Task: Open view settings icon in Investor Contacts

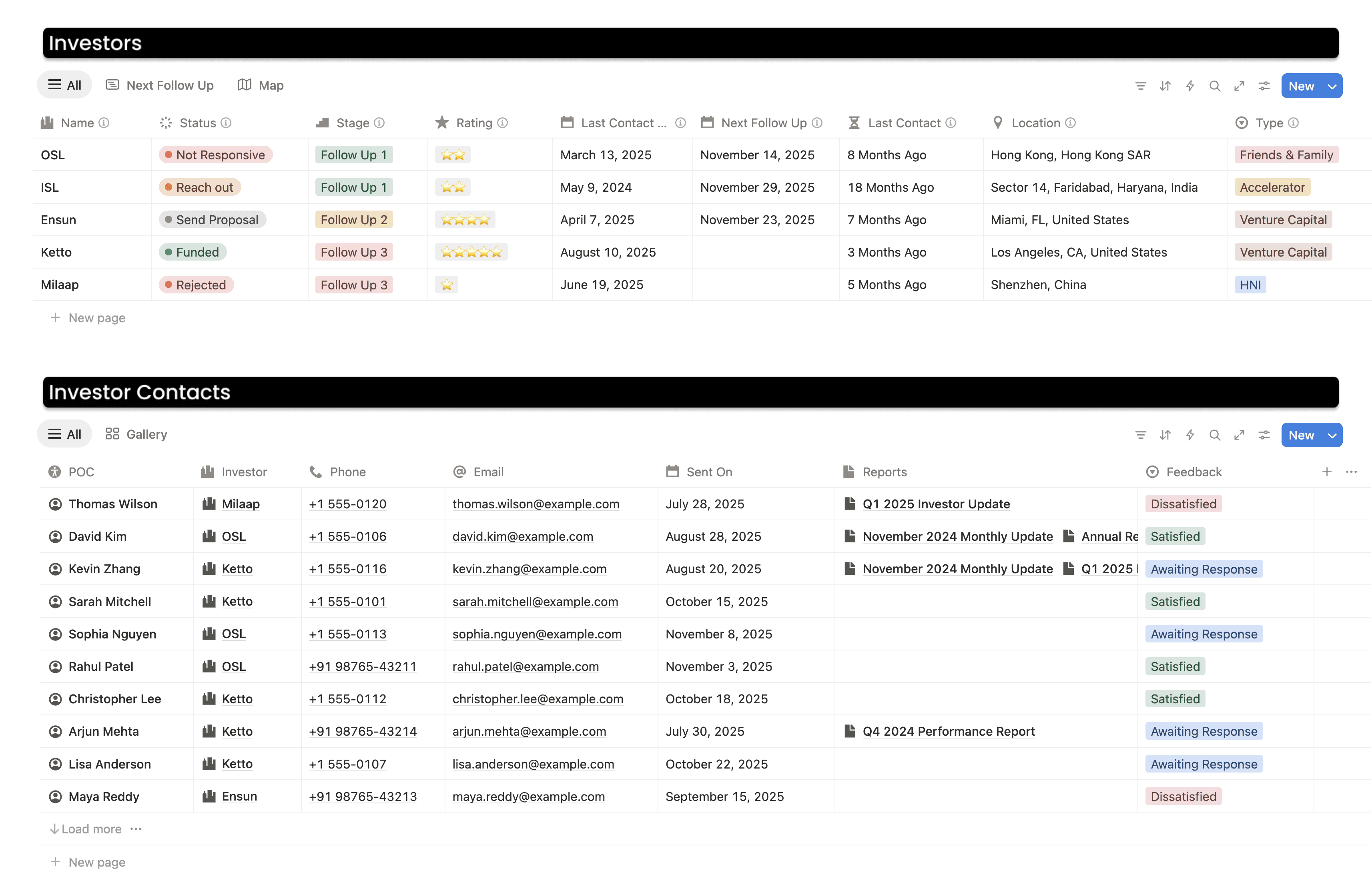Action: (1264, 435)
